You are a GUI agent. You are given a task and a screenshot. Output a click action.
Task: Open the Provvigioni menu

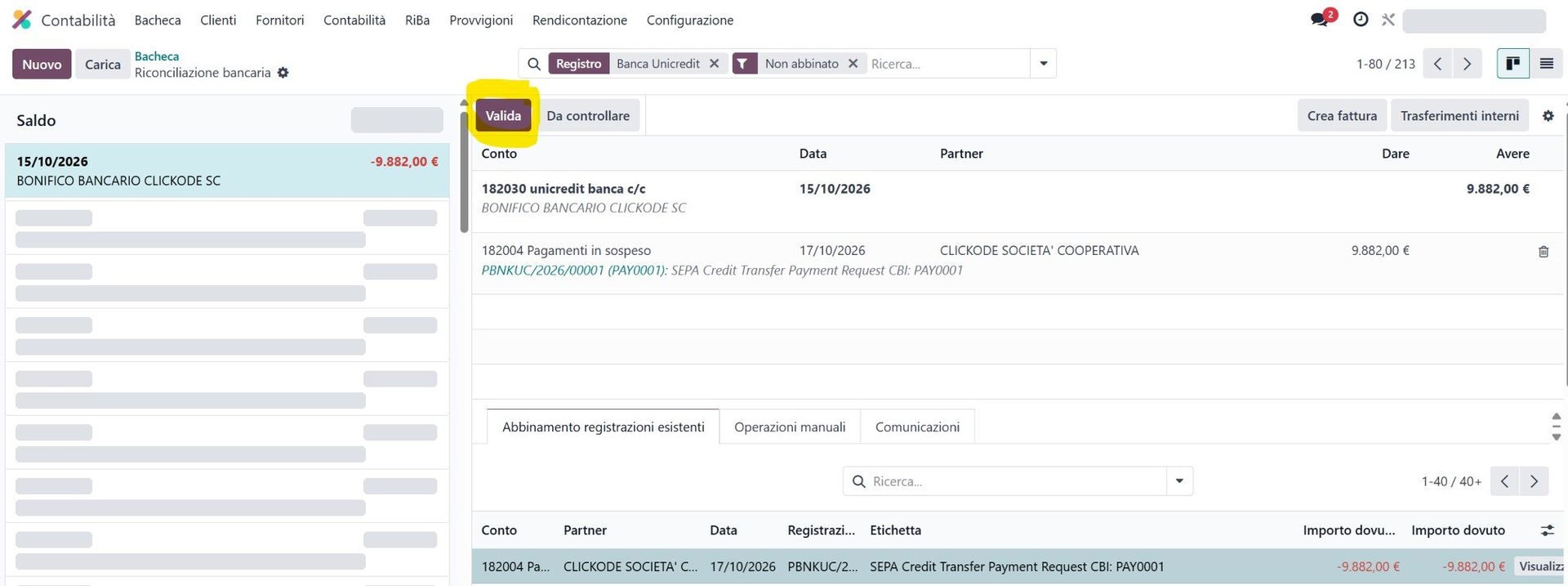(481, 20)
